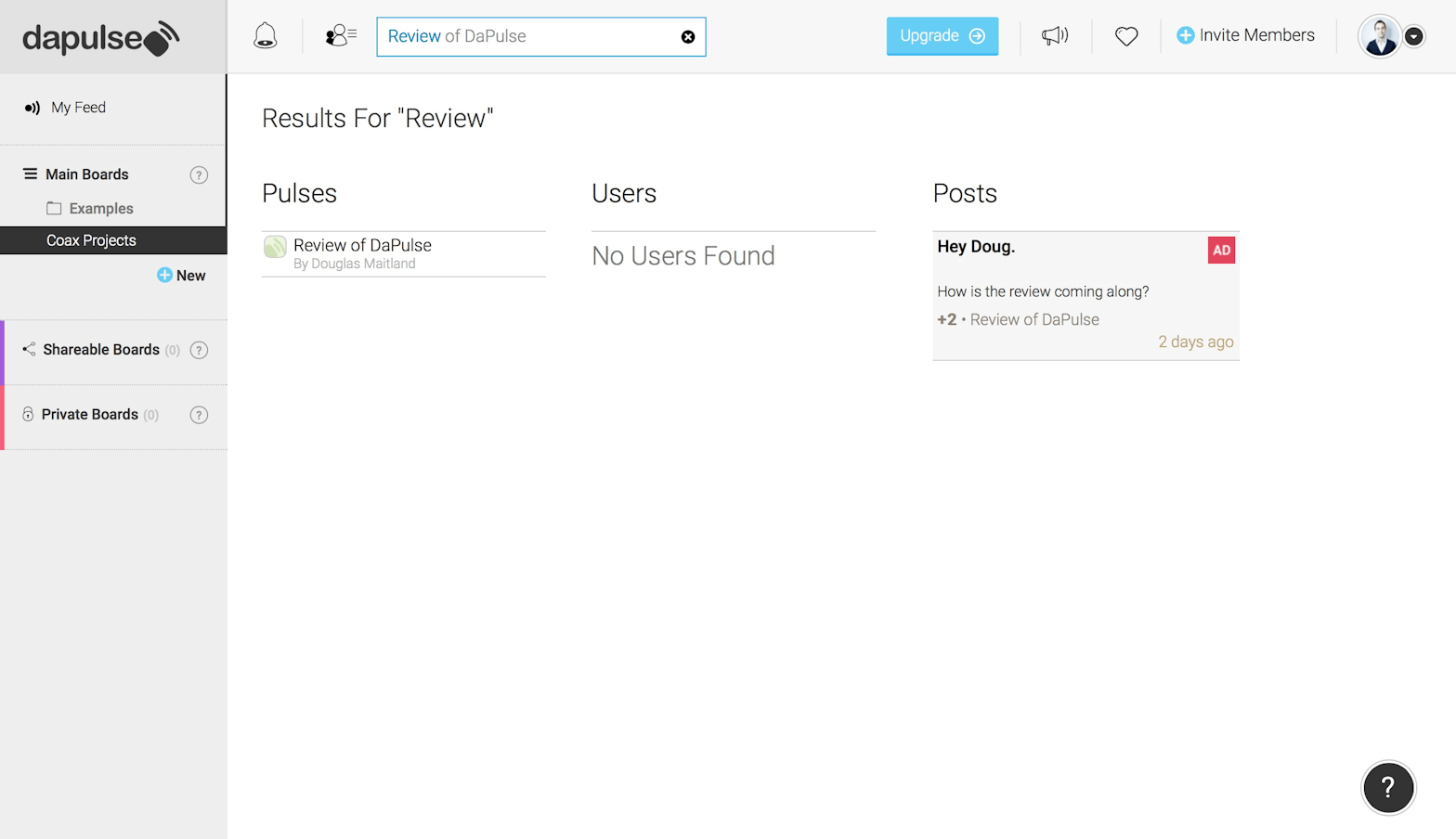
Task: Open the Review of DaPulse pulse result
Action: (x=362, y=246)
